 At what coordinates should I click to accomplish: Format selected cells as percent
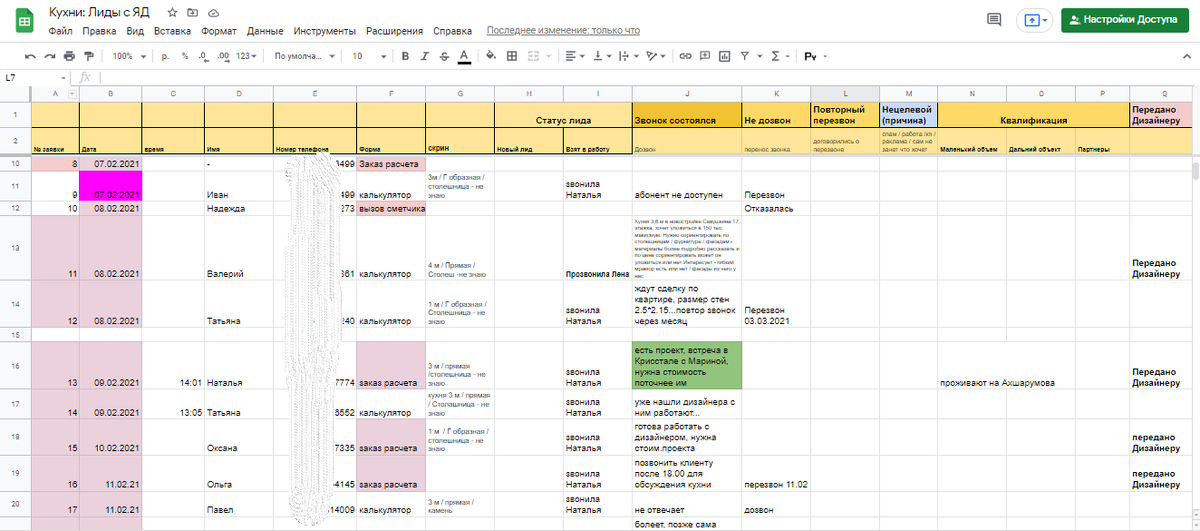(187, 56)
